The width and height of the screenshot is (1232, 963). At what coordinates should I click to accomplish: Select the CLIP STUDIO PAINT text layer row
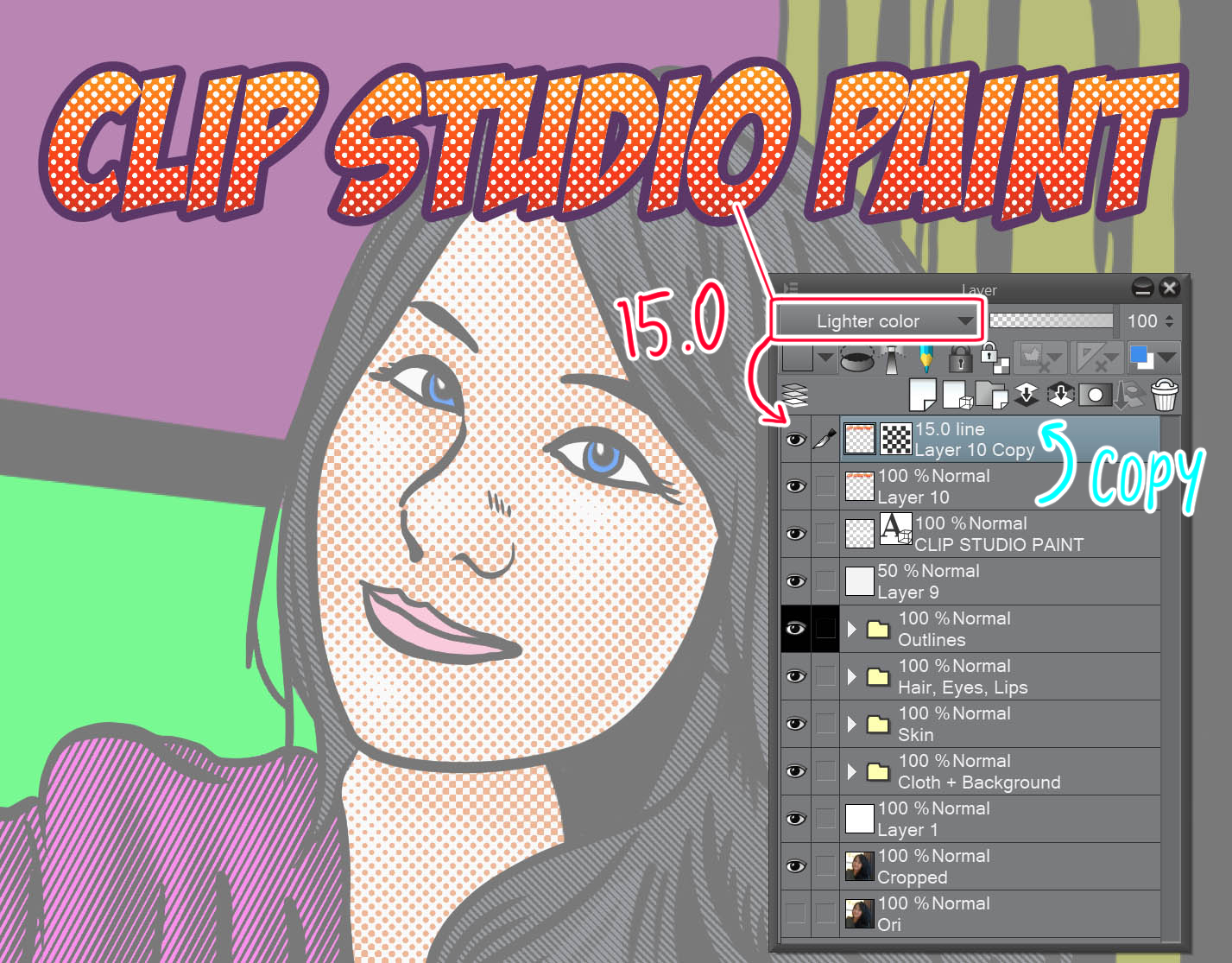1000,534
